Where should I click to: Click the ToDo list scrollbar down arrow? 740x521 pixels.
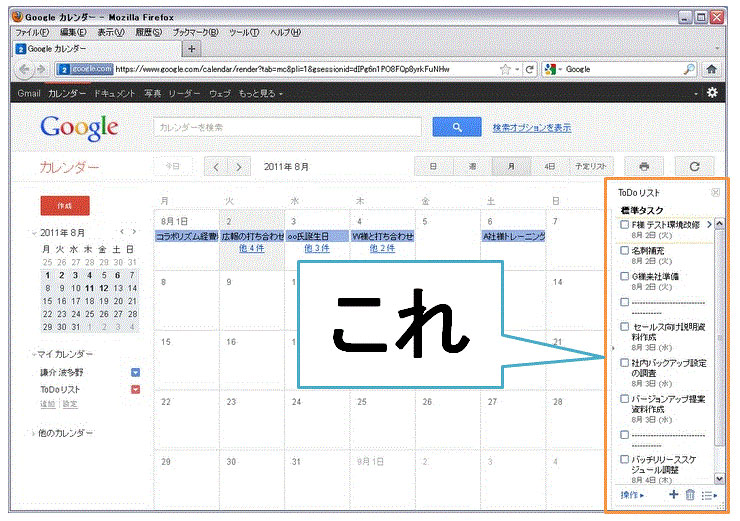click(719, 478)
